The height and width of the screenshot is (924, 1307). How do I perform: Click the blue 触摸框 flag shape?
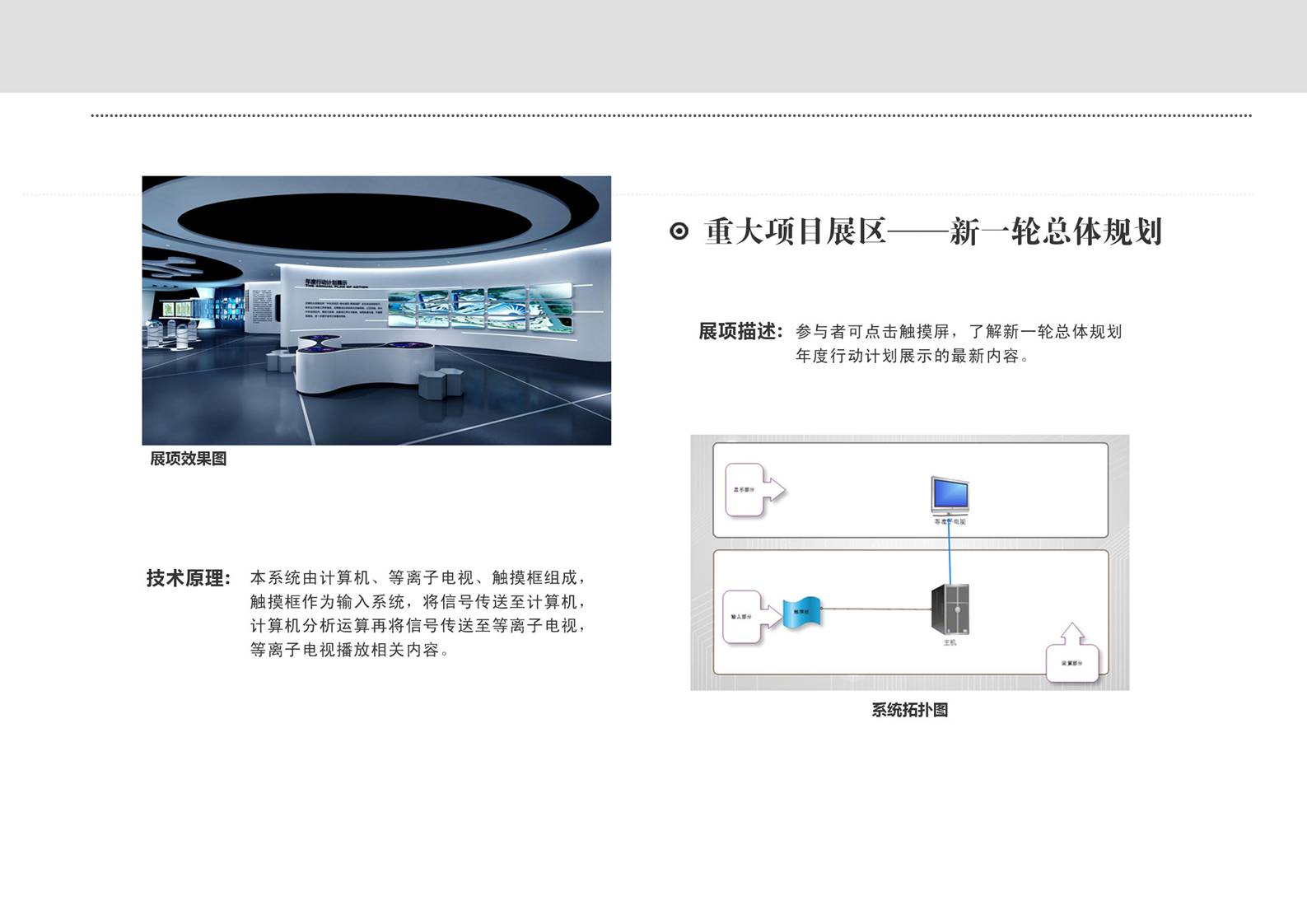click(x=802, y=613)
